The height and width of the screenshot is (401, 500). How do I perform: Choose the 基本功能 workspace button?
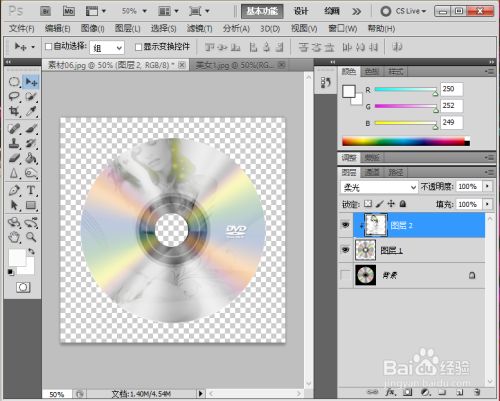click(x=262, y=11)
